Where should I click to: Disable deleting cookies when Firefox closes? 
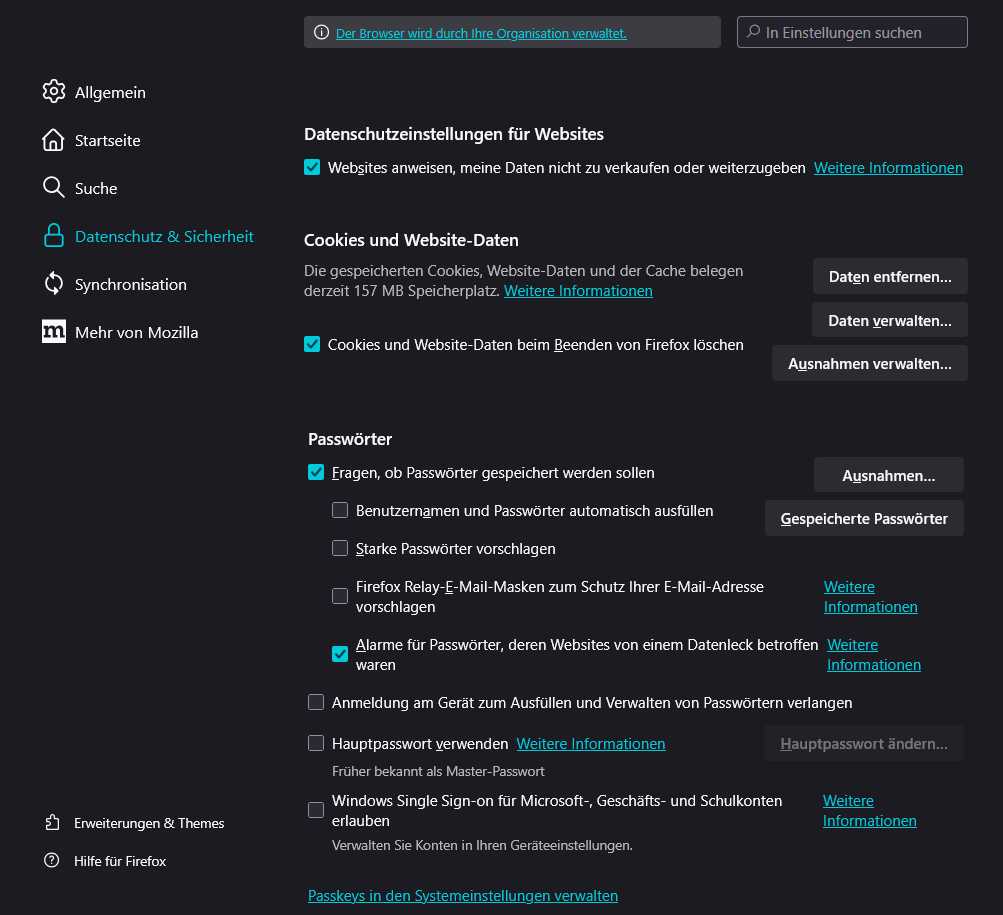(x=312, y=344)
